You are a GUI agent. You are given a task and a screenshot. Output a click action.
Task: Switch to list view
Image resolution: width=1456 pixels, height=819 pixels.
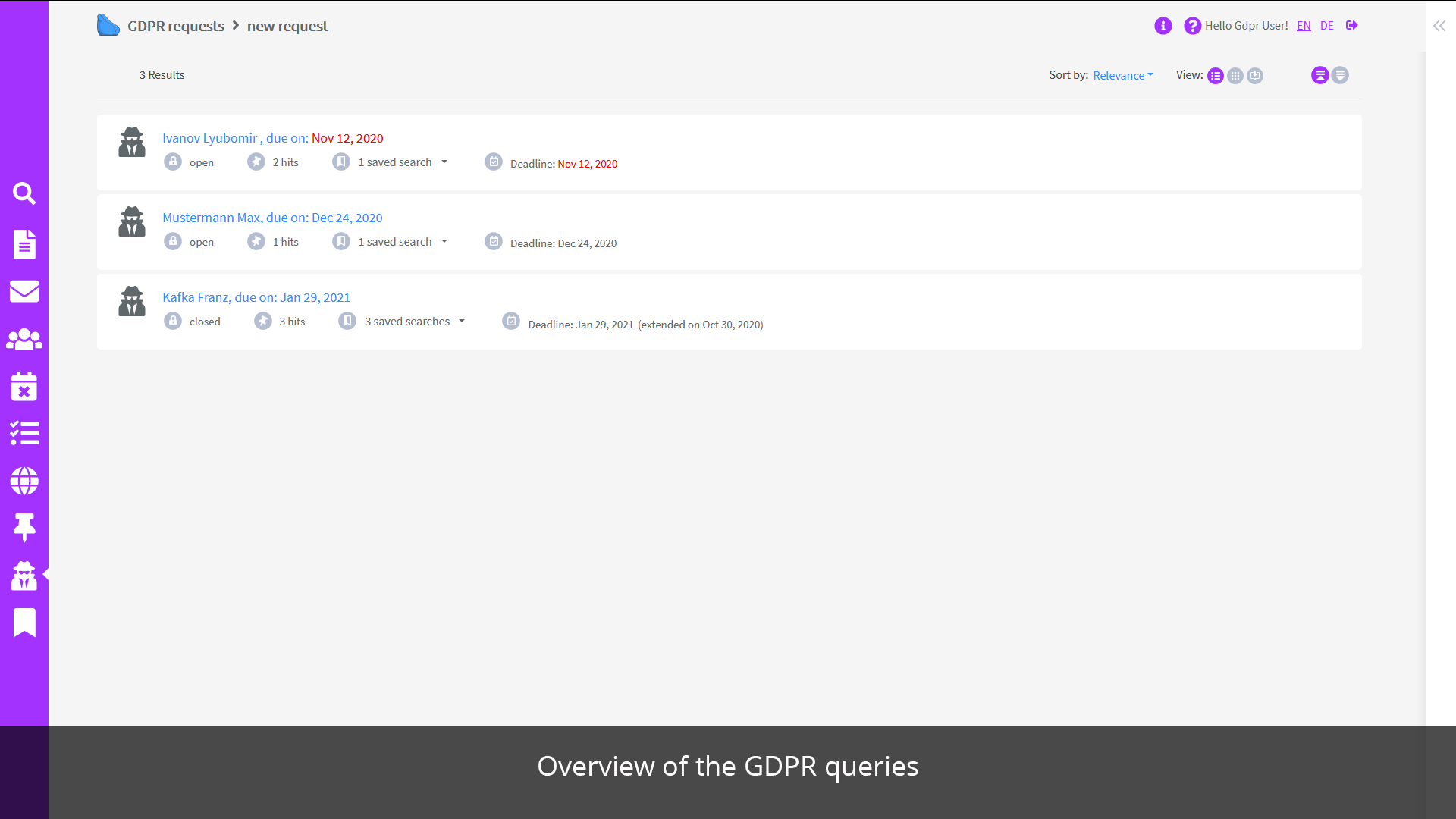click(x=1216, y=76)
